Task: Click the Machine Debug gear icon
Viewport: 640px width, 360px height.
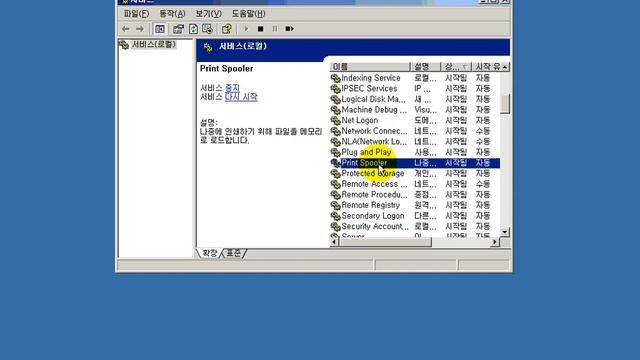Action: click(336, 110)
